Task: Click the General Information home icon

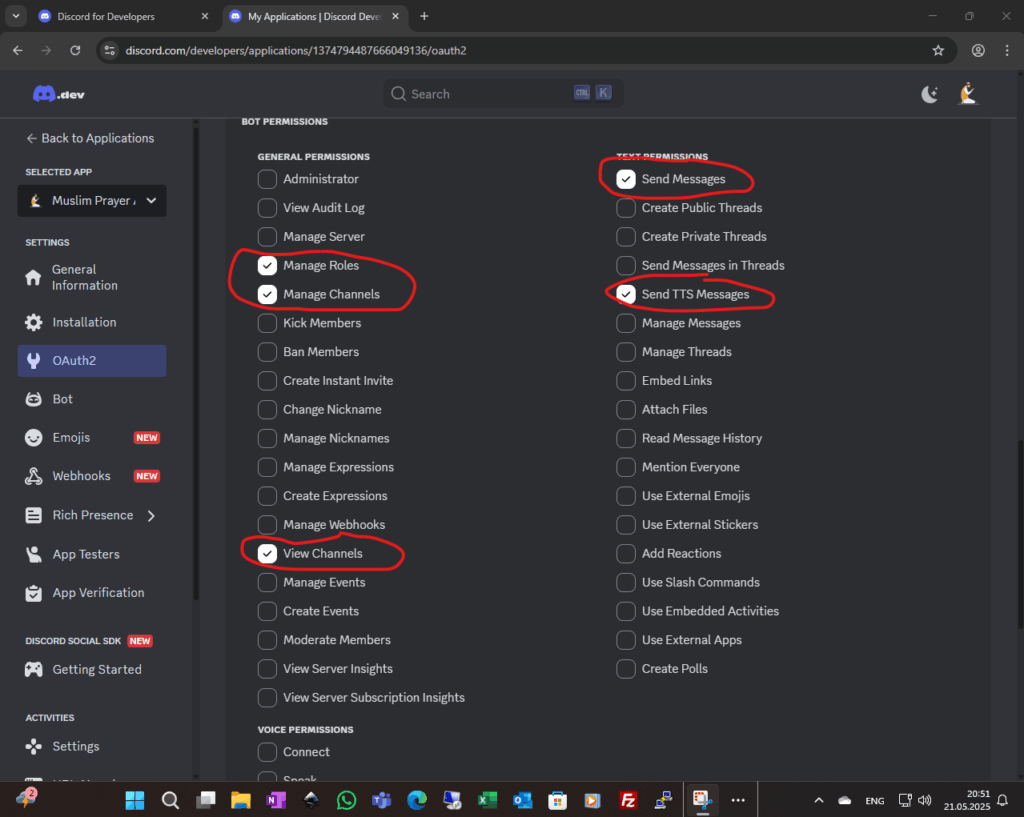Action: (33, 278)
